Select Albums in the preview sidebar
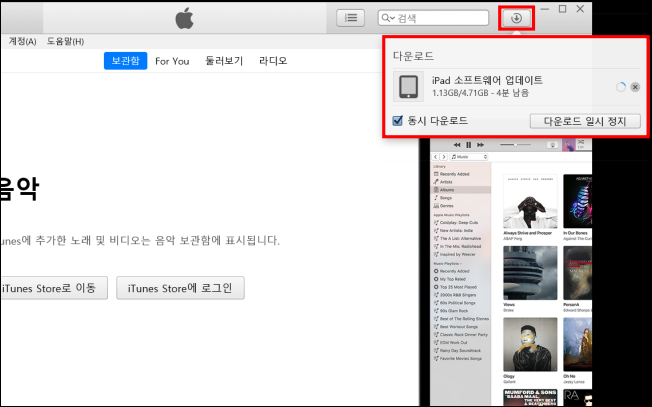Screen dimensions: 652x407 click(461, 190)
